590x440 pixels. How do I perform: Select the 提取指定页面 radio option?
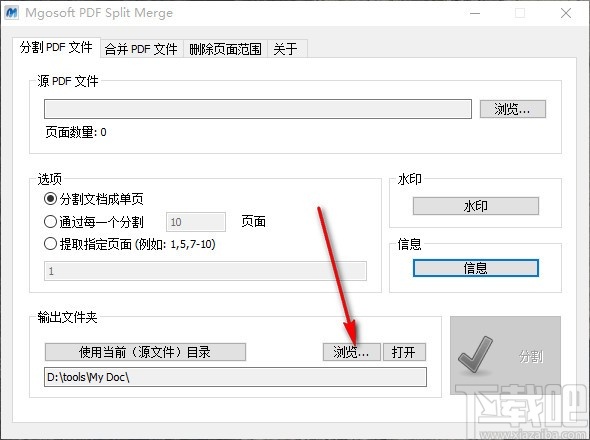130,244
